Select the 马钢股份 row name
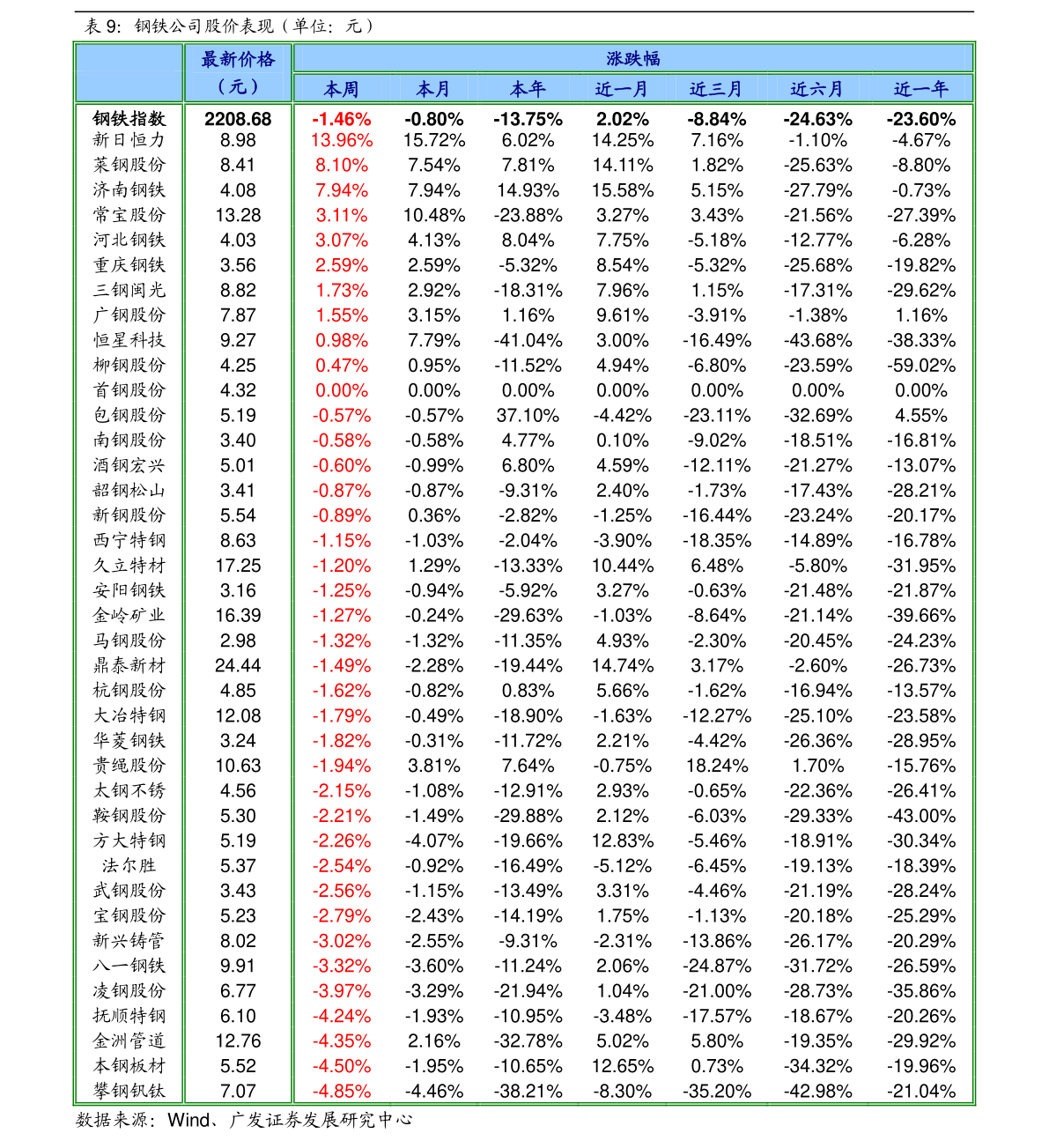 tap(129, 641)
